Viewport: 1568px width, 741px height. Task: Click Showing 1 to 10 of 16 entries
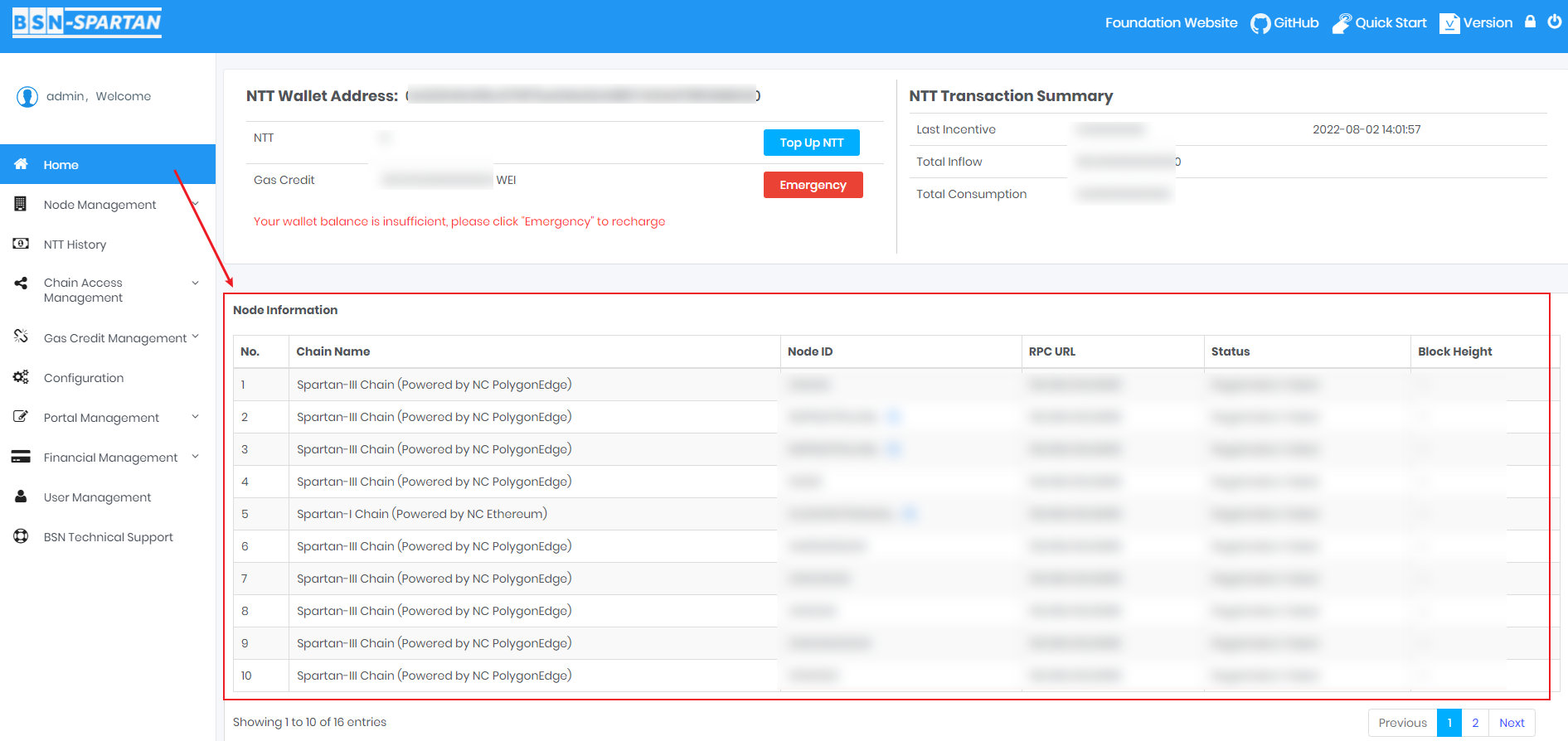point(309,722)
